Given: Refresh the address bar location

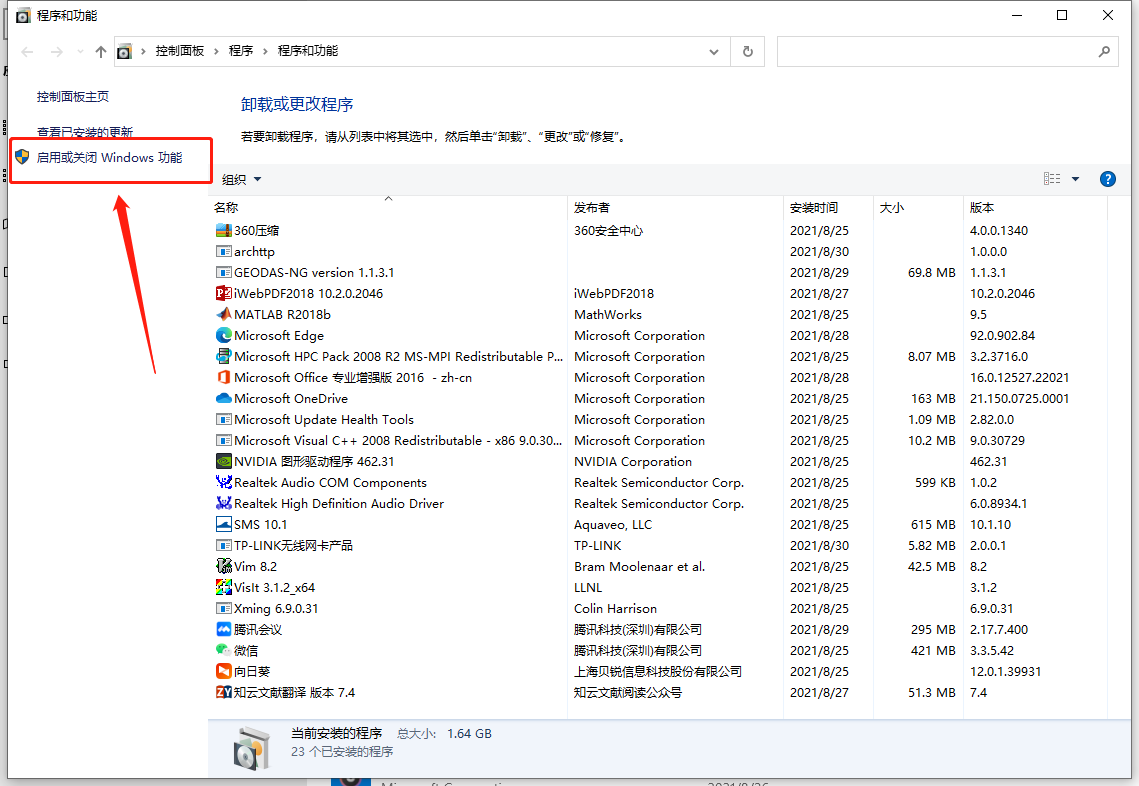Looking at the screenshot, I should pos(747,52).
